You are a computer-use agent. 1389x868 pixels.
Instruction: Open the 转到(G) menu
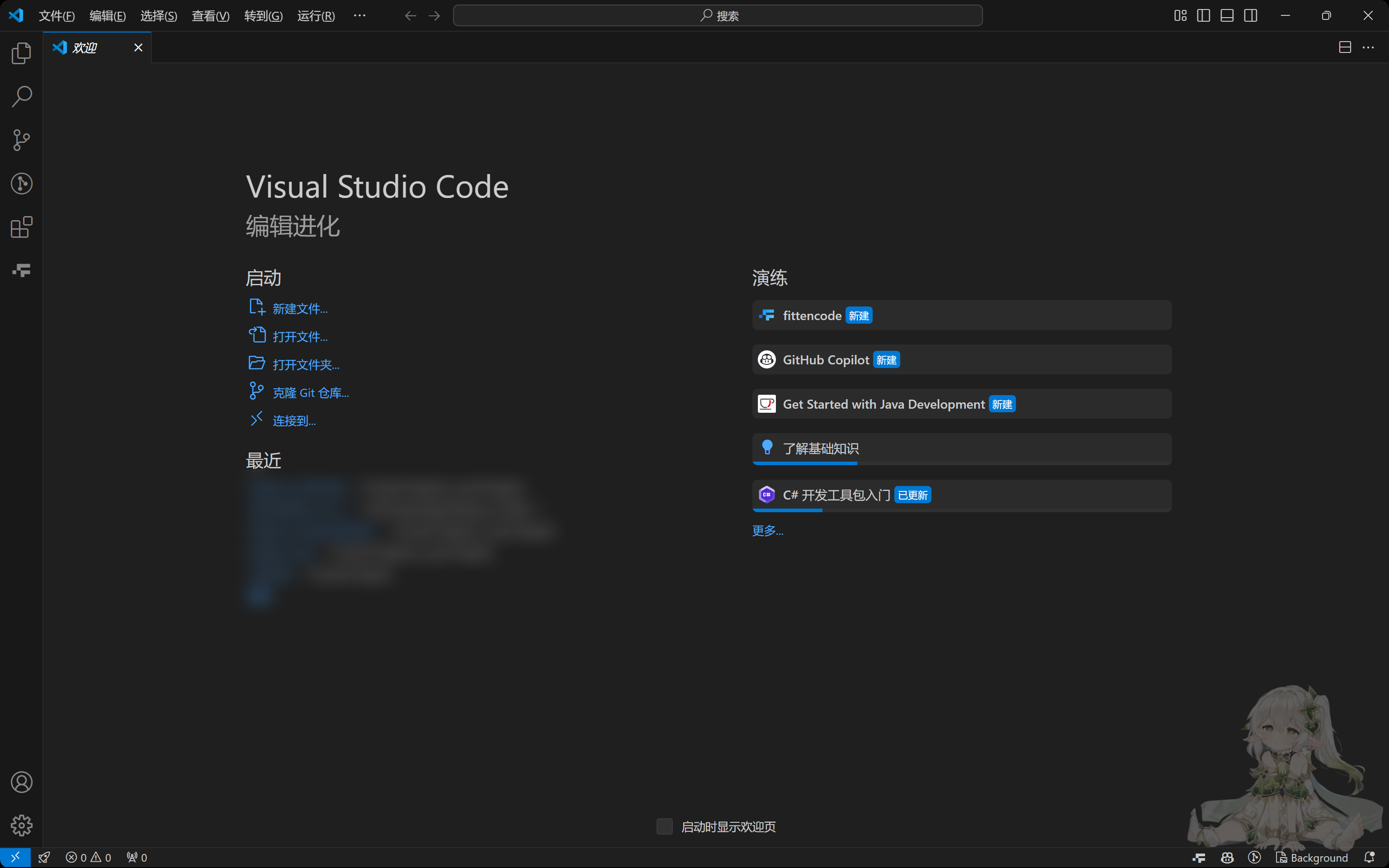point(264,15)
